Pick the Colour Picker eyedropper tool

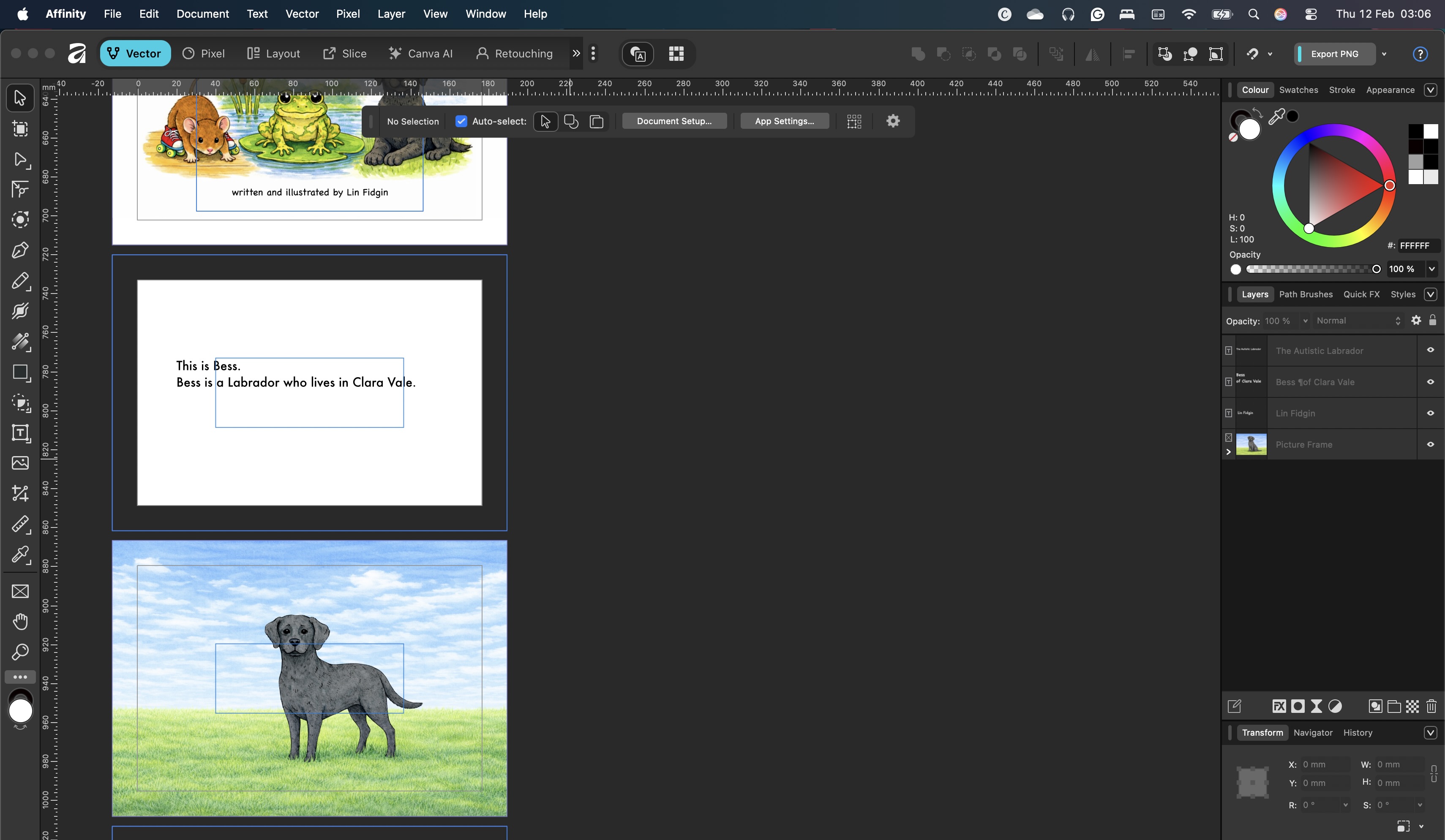click(20, 554)
